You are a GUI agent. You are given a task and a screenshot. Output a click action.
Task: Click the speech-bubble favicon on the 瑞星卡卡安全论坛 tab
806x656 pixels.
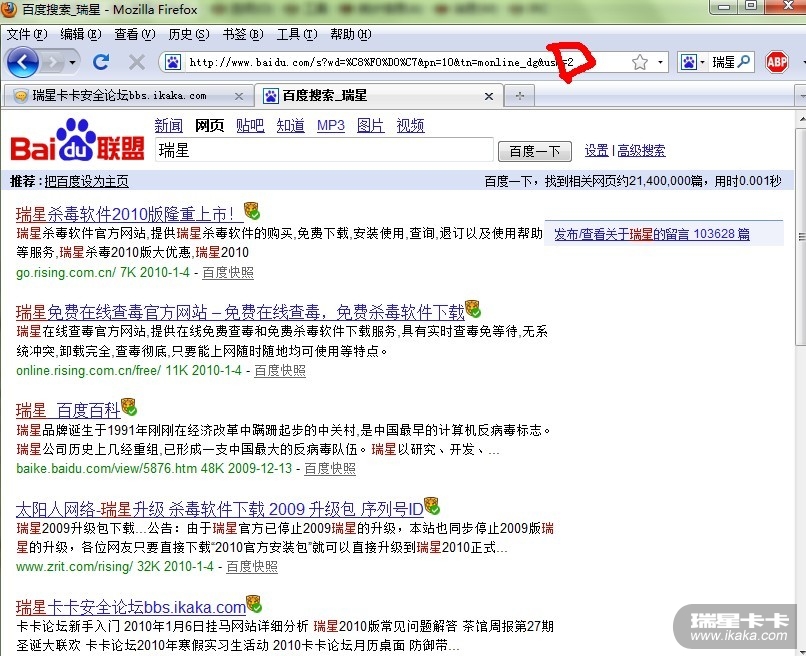[x=21, y=96]
